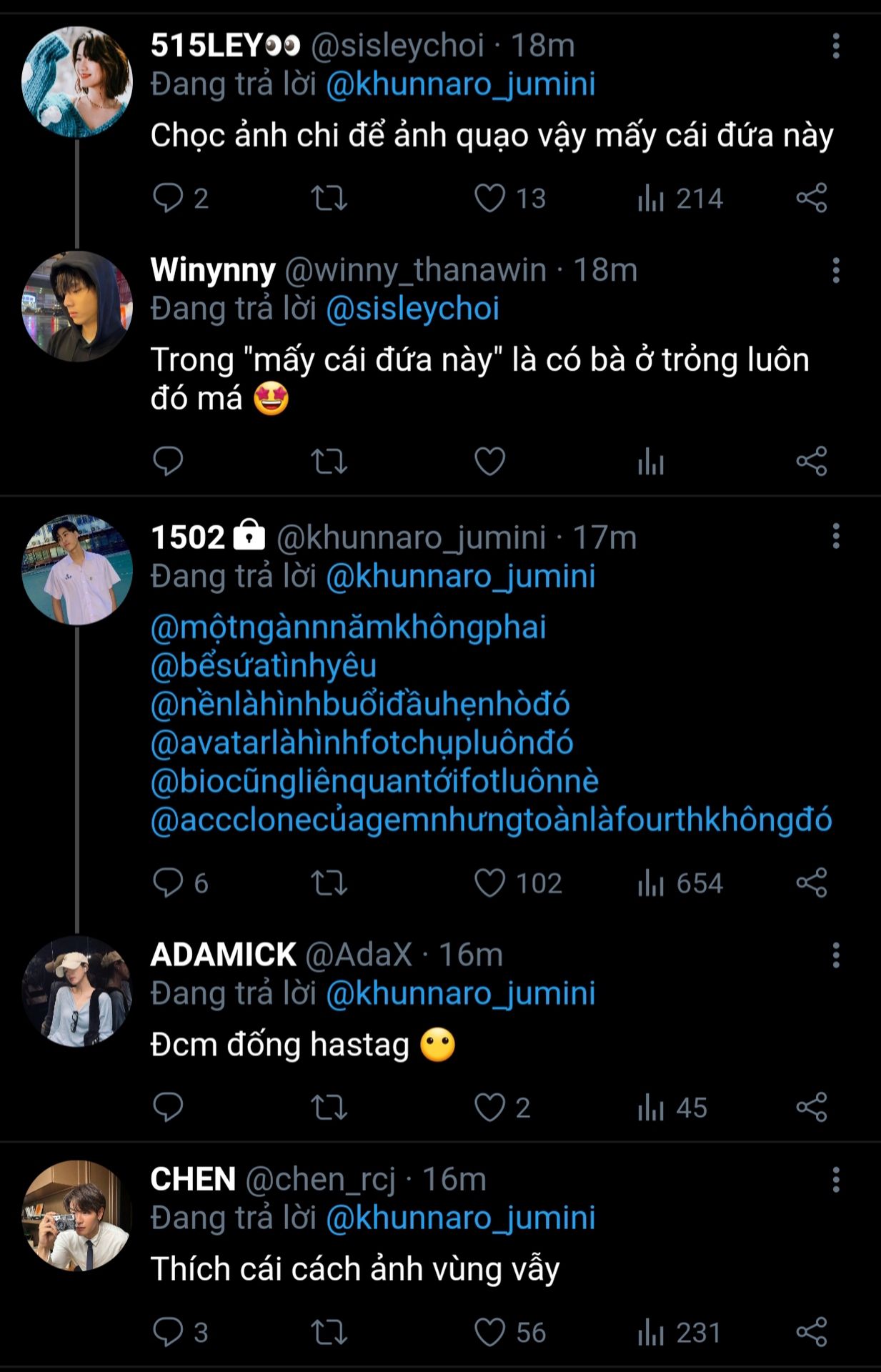Open more options on 1502's tweet
Image resolution: width=881 pixels, height=1372 pixels.
[835, 537]
